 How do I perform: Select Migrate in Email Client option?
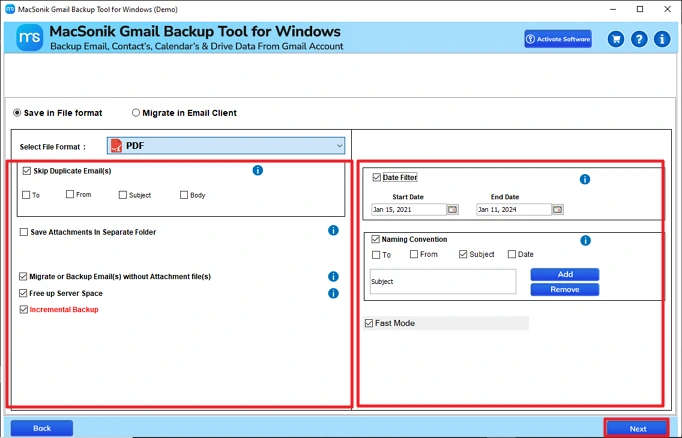point(136,113)
